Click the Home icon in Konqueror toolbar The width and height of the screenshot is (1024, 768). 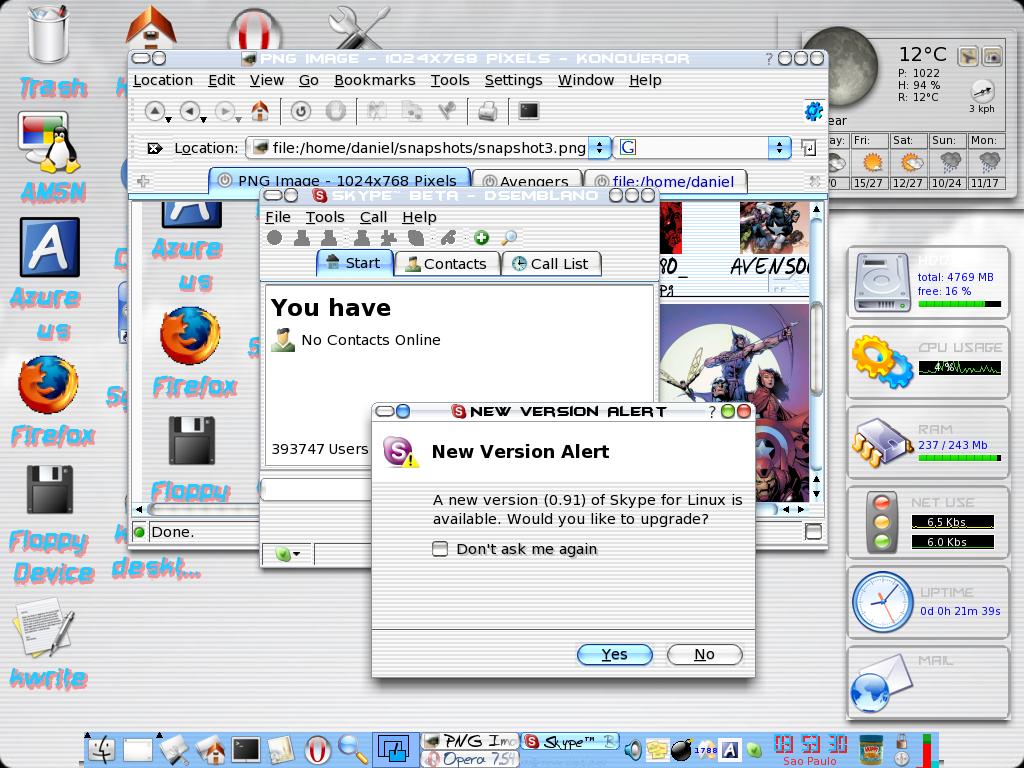pyautogui.click(x=260, y=112)
